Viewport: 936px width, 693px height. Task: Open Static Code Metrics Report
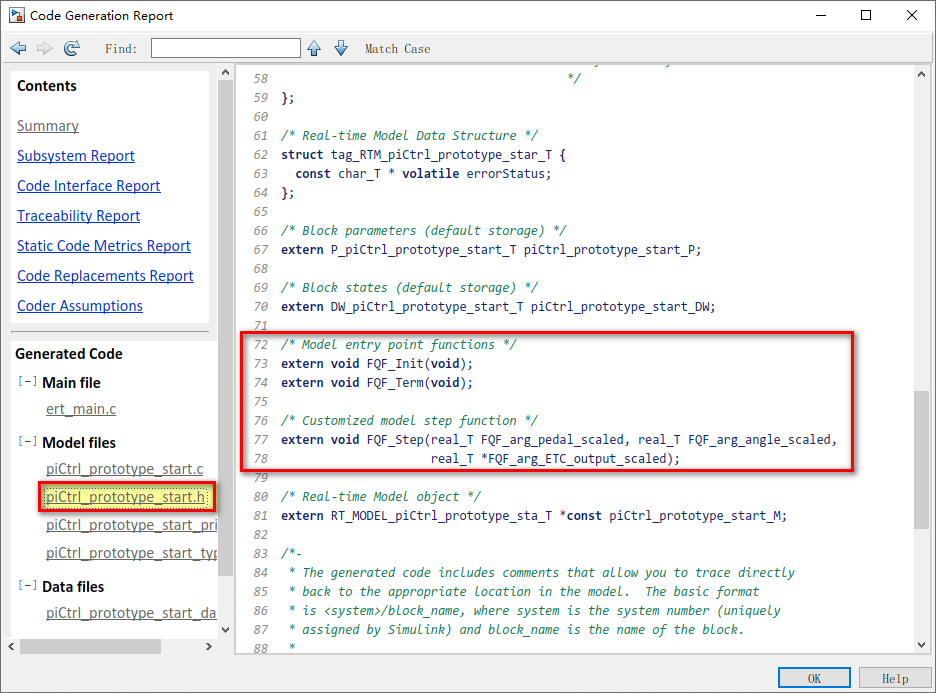coord(104,245)
